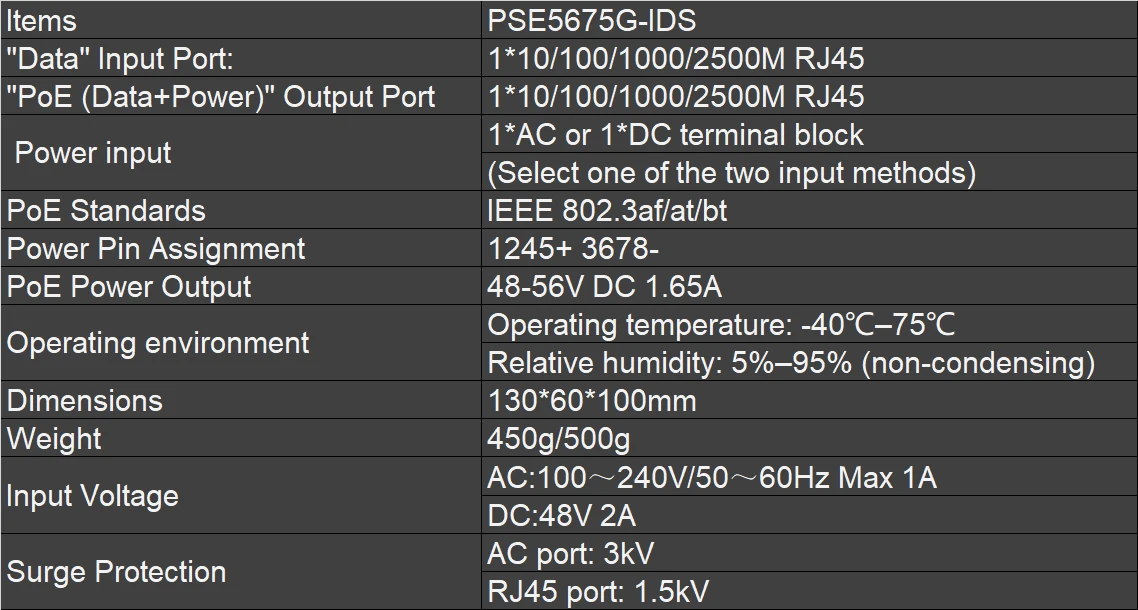Select the Operating environment label
This screenshot has width=1138, height=610.
[x=158, y=343]
